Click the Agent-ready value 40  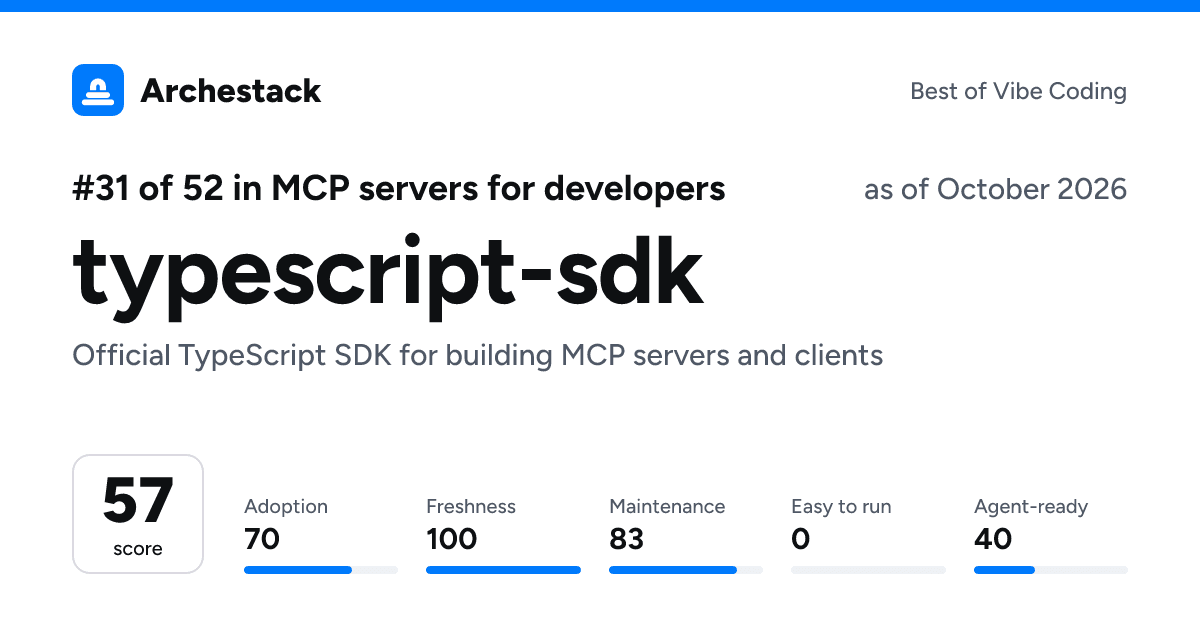coord(993,539)
